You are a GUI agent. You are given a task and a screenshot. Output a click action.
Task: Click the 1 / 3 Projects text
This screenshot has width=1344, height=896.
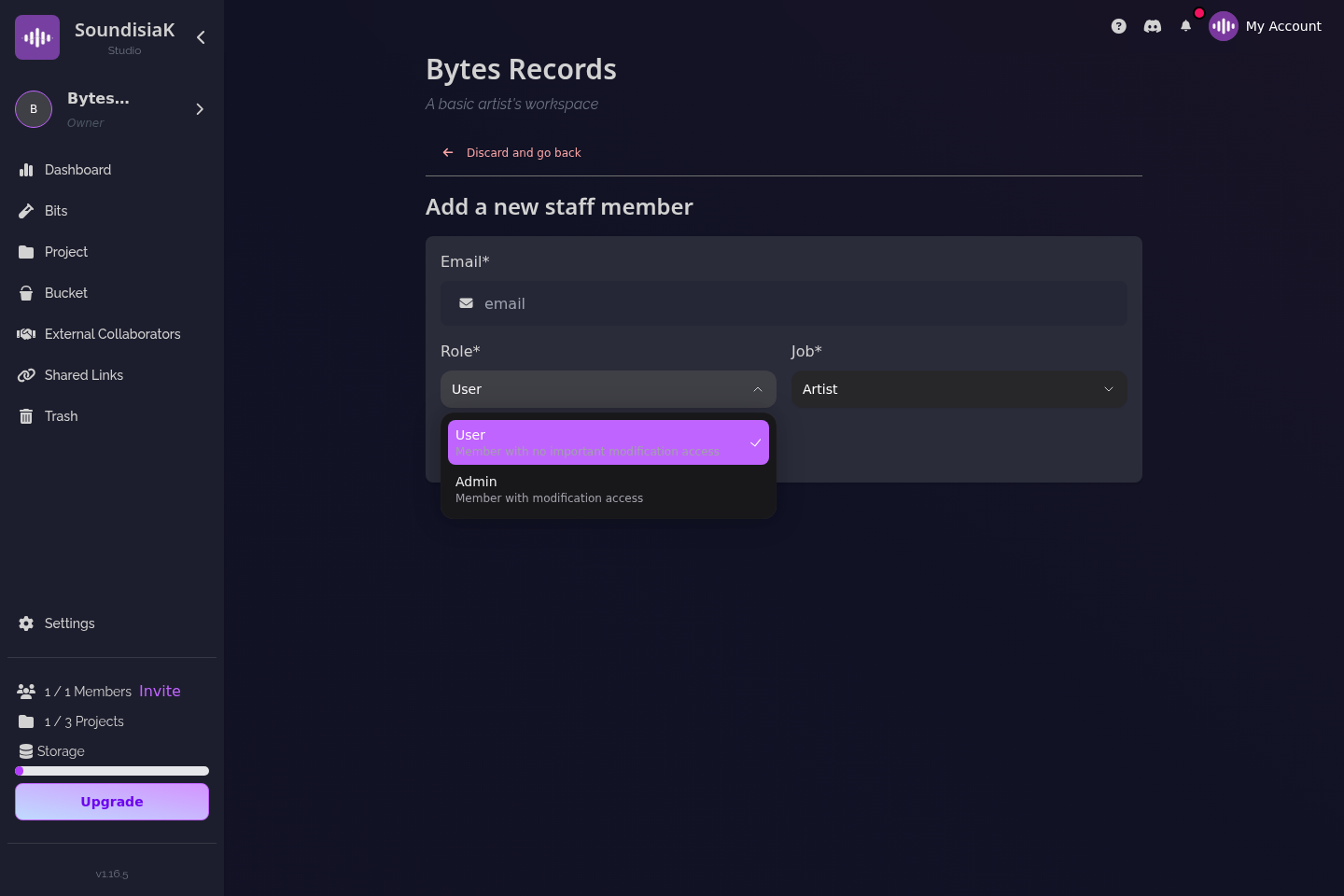pyautogui.click(x=84, y=721)
